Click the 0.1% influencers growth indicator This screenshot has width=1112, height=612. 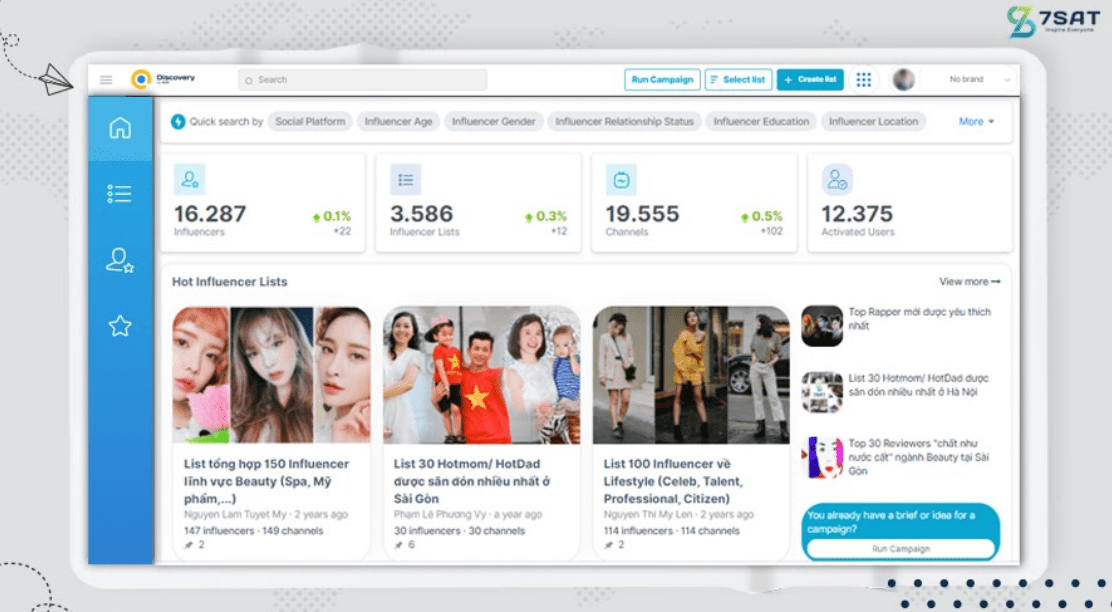[332, 216]
